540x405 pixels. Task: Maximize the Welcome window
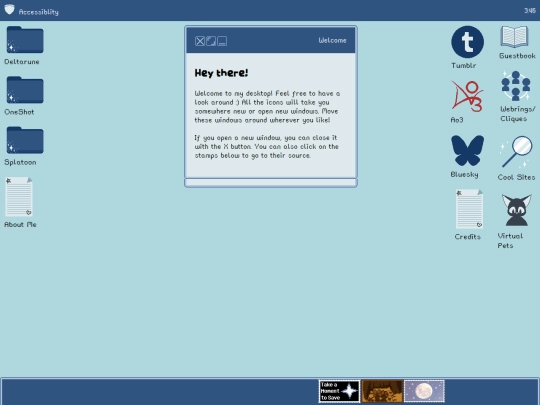tap(211, 41)
